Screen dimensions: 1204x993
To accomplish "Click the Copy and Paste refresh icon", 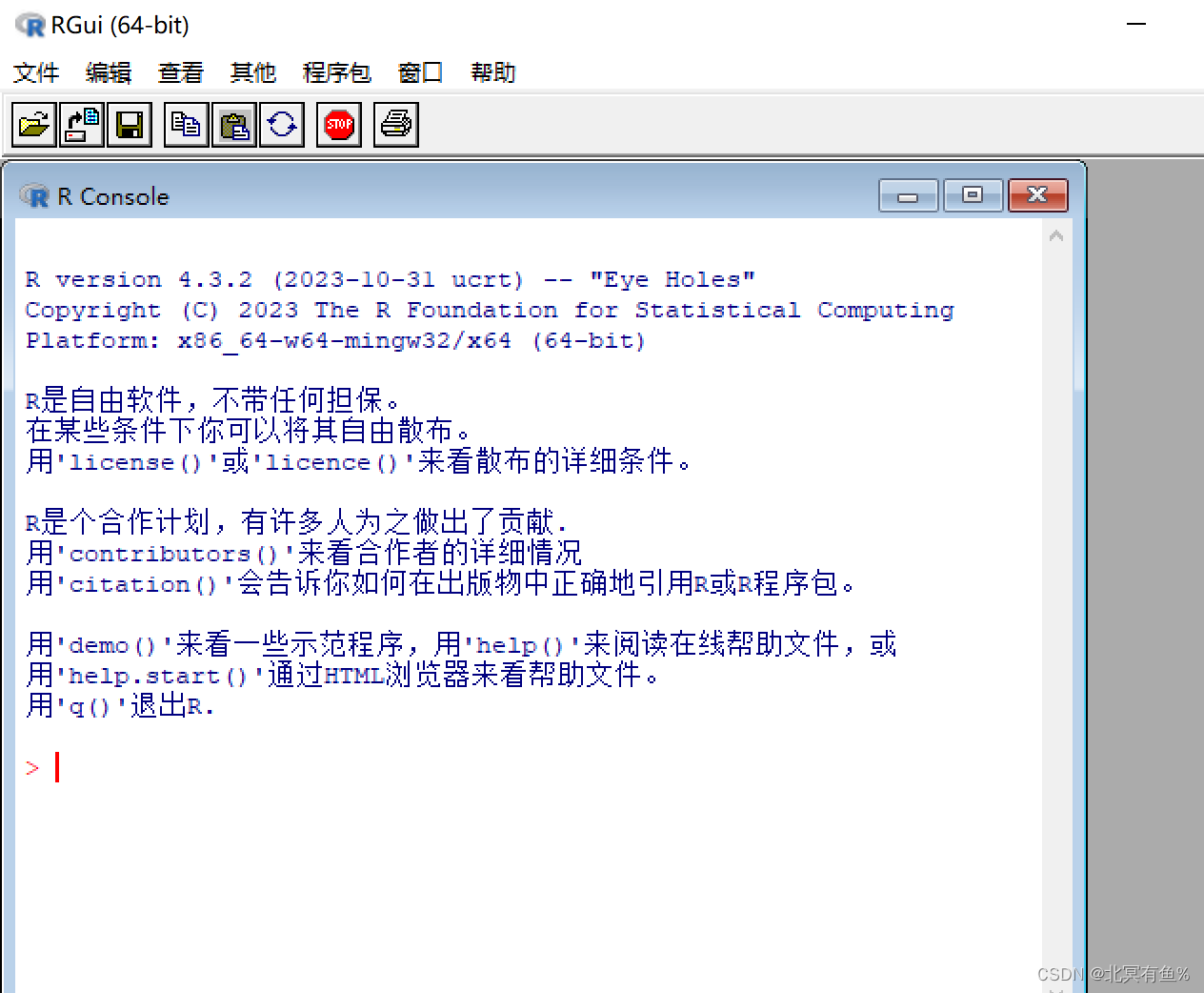I will (x=282, y=125).
